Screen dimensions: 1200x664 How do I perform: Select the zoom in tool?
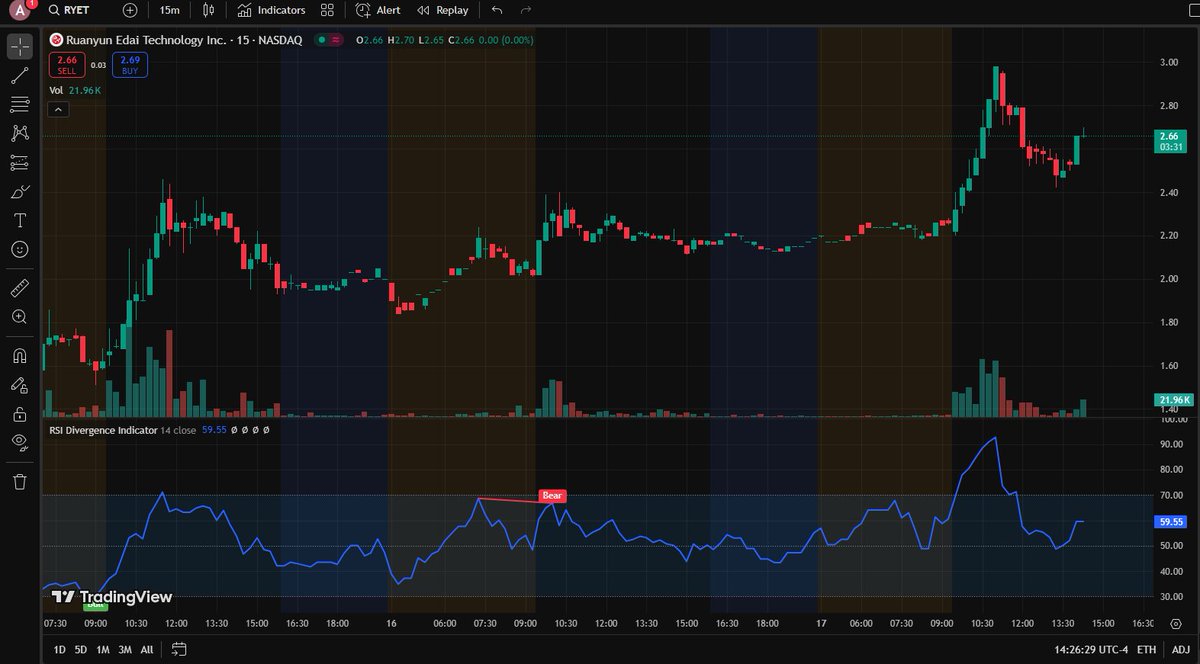pos(19,317)
